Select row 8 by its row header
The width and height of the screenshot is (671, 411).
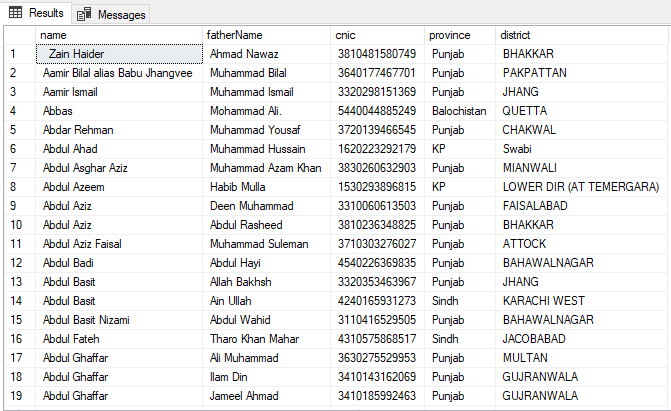tap(18, 187)
